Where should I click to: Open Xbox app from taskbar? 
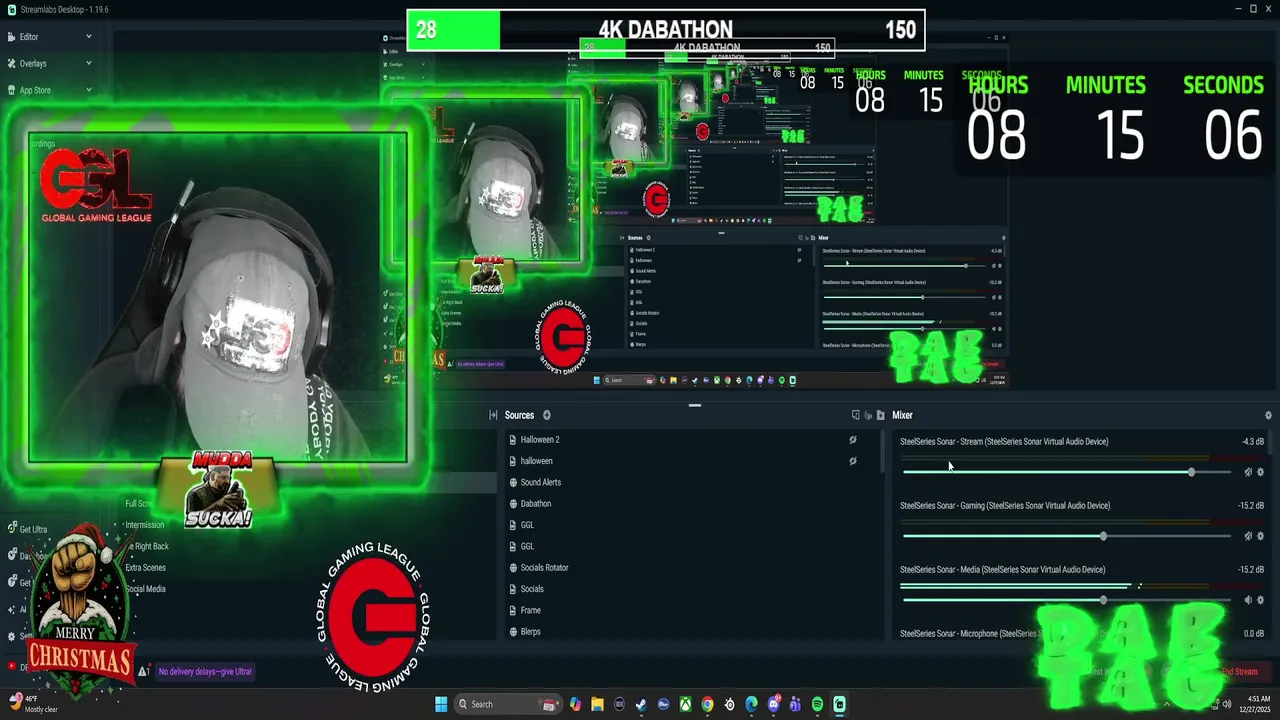point(685,704)
